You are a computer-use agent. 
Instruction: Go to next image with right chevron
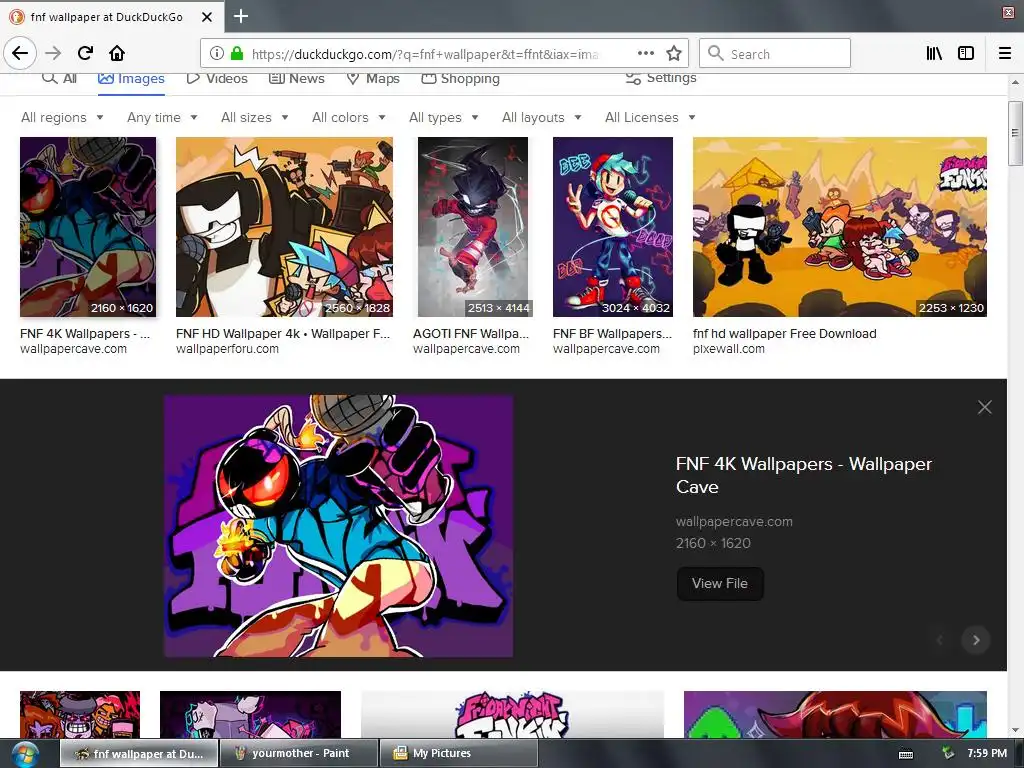976,640
